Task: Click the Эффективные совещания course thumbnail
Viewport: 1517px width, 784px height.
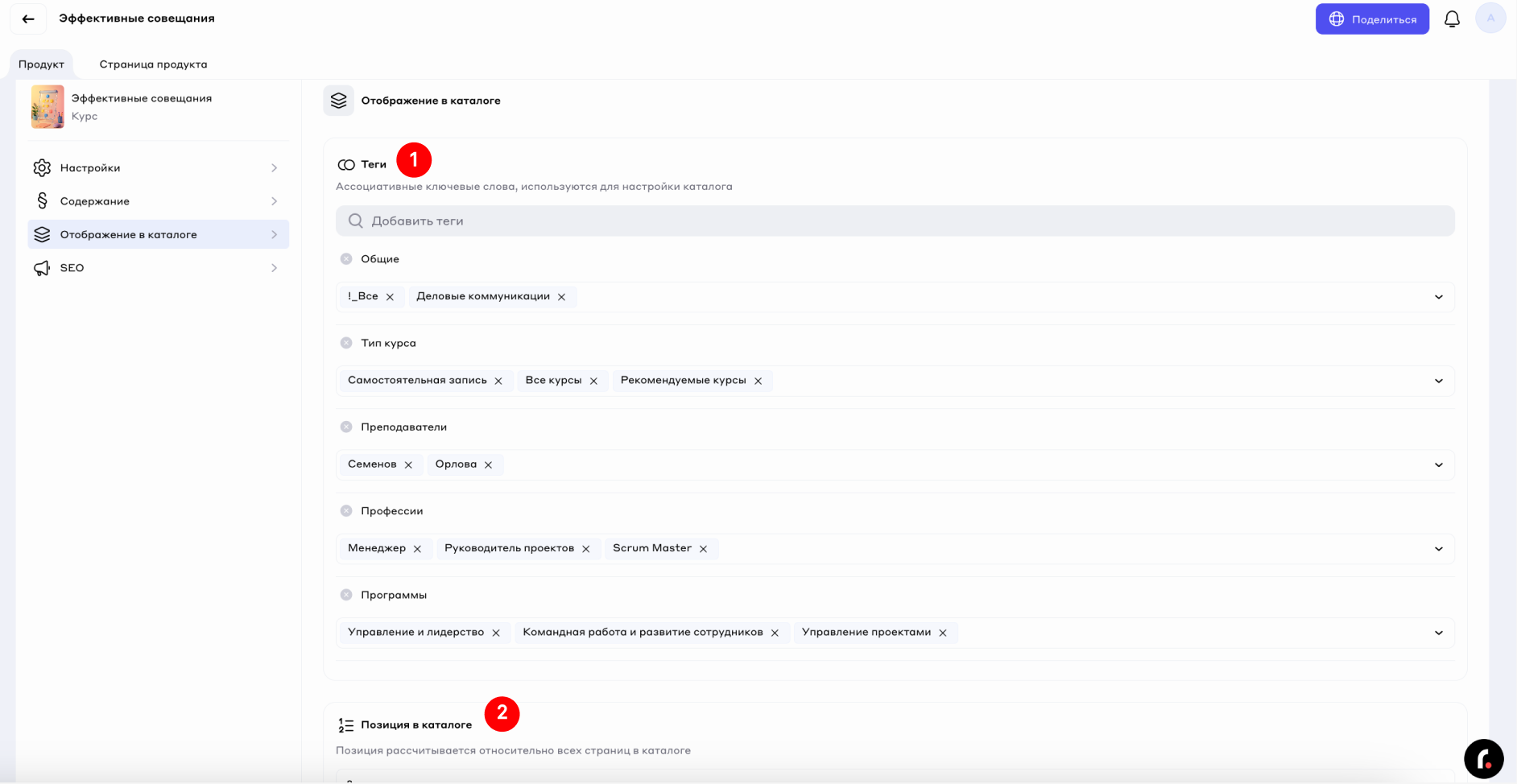Action: pyautogui.click(x=48, y=107)
